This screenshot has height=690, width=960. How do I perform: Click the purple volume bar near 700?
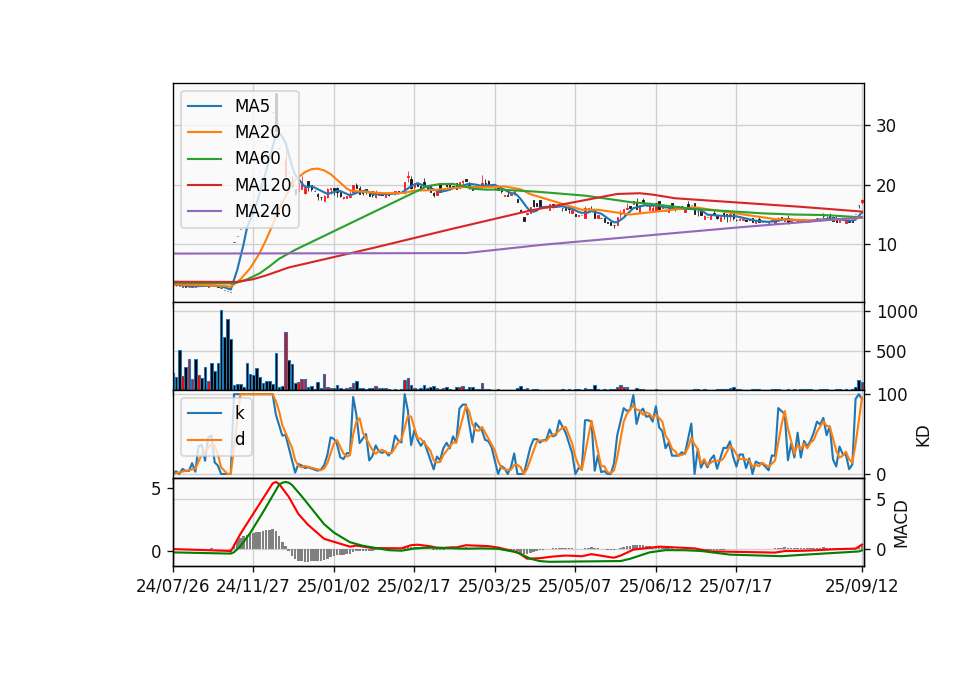coord(286,361)
